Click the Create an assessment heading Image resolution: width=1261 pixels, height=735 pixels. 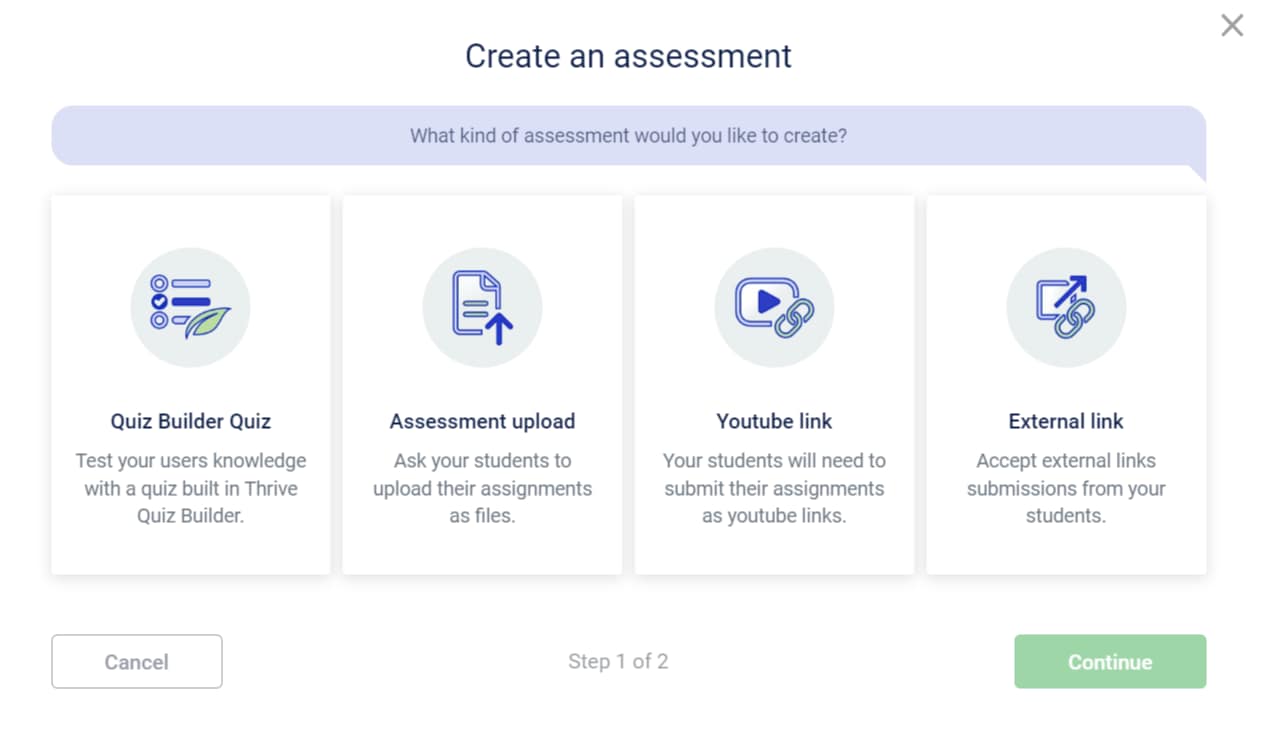coord(627,56)
